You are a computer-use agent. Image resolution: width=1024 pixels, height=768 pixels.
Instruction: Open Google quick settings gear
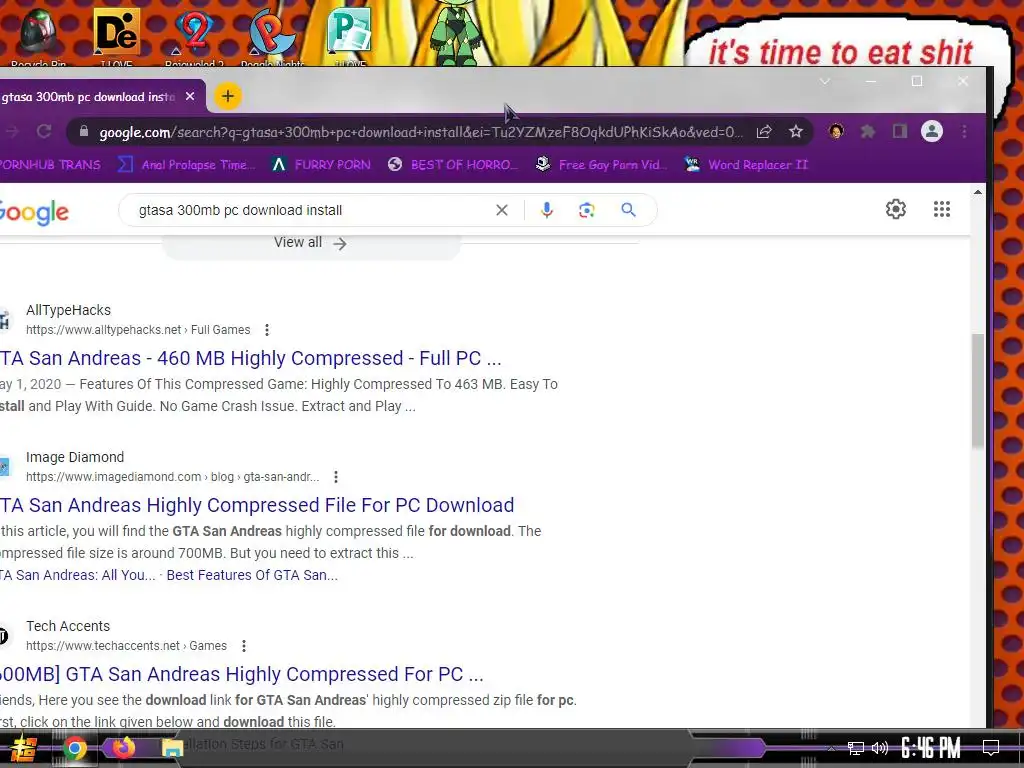click(x=896, y=209)
